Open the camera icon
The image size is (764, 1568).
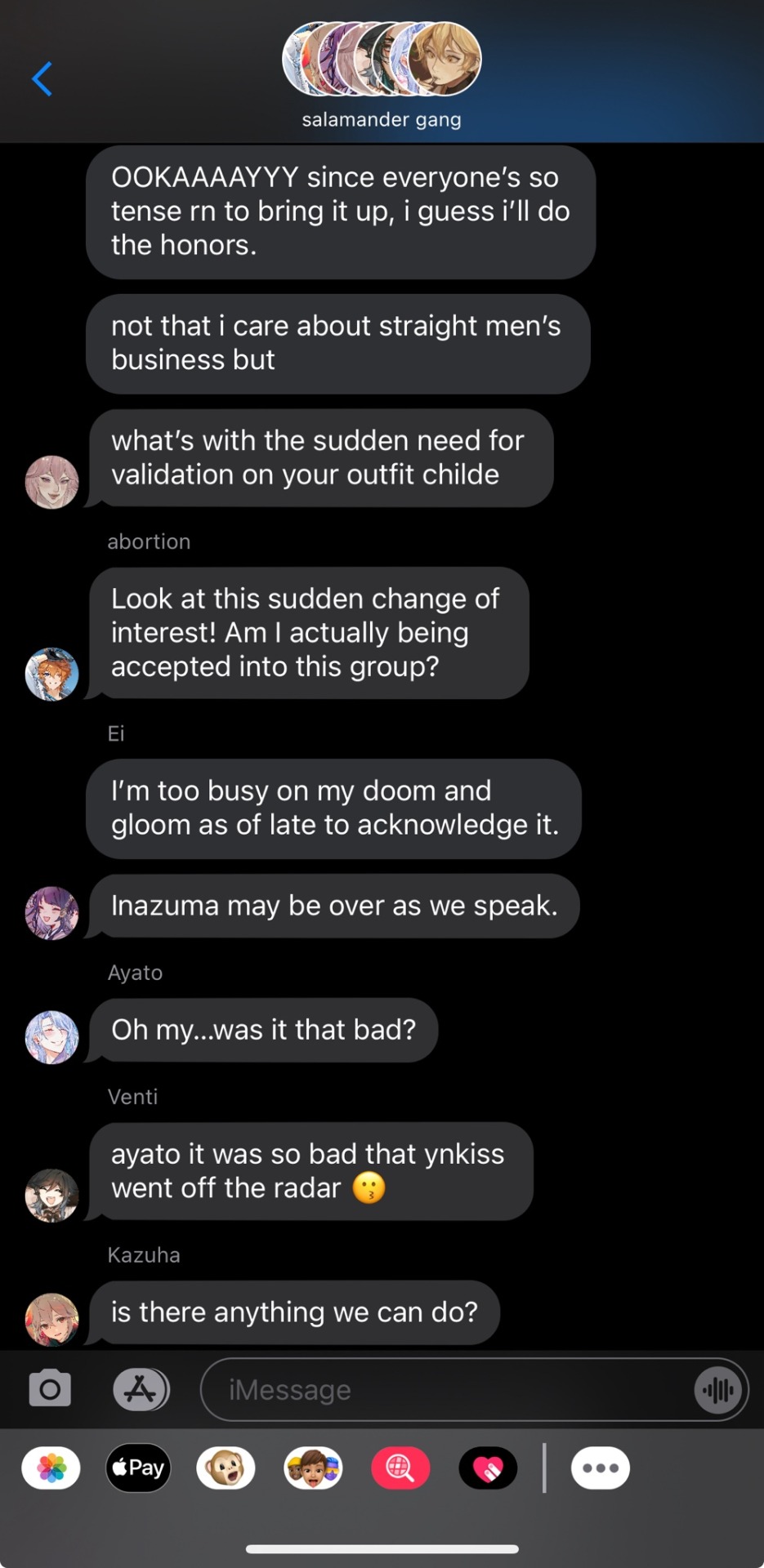pyautogui.click(x=50, y=1388)
